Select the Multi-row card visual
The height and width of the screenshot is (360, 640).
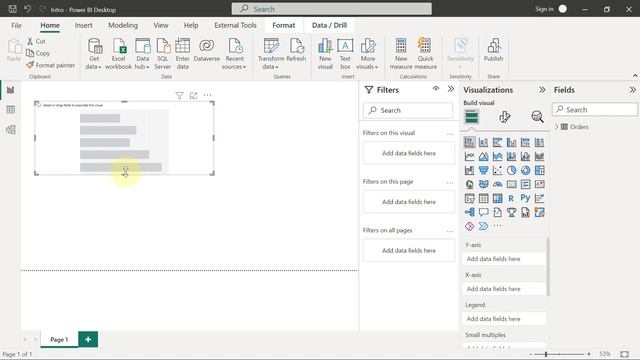(x=525, y=184)
